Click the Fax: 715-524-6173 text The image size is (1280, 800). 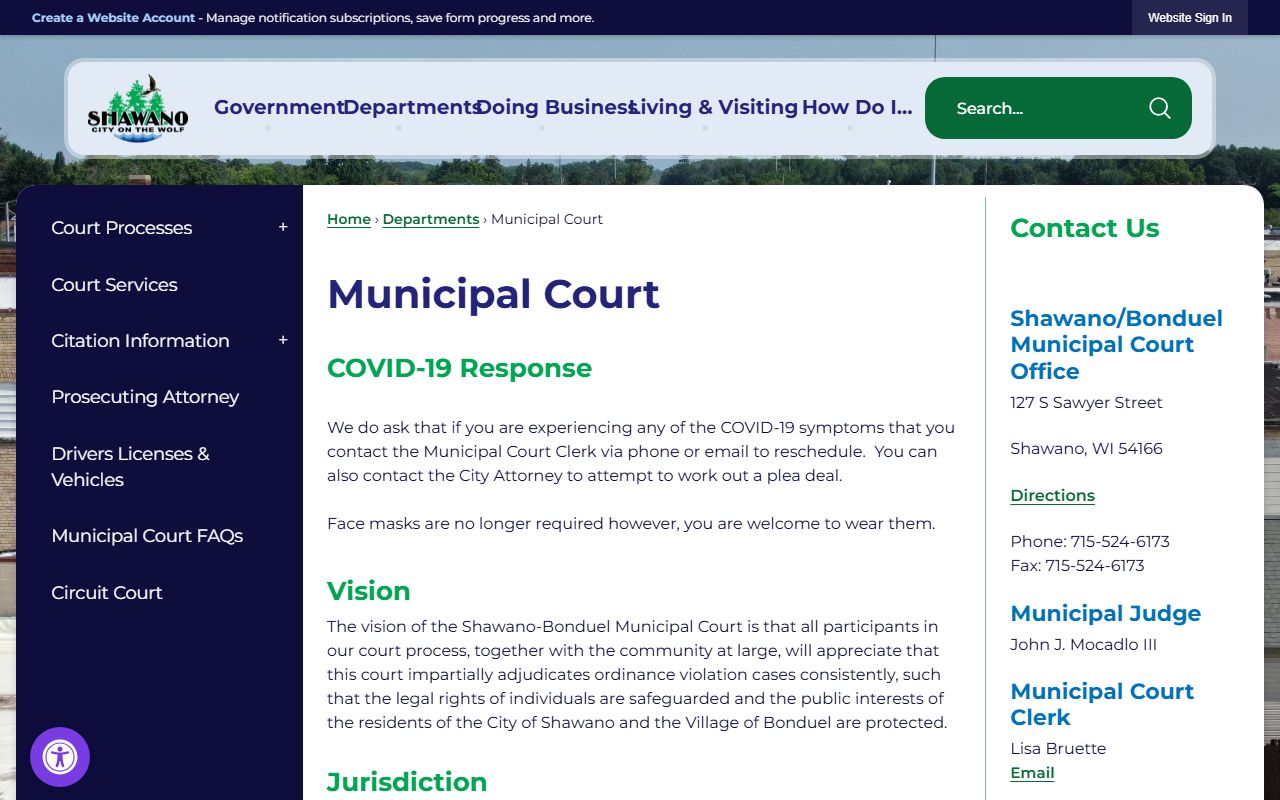[x=1077, y=566]
